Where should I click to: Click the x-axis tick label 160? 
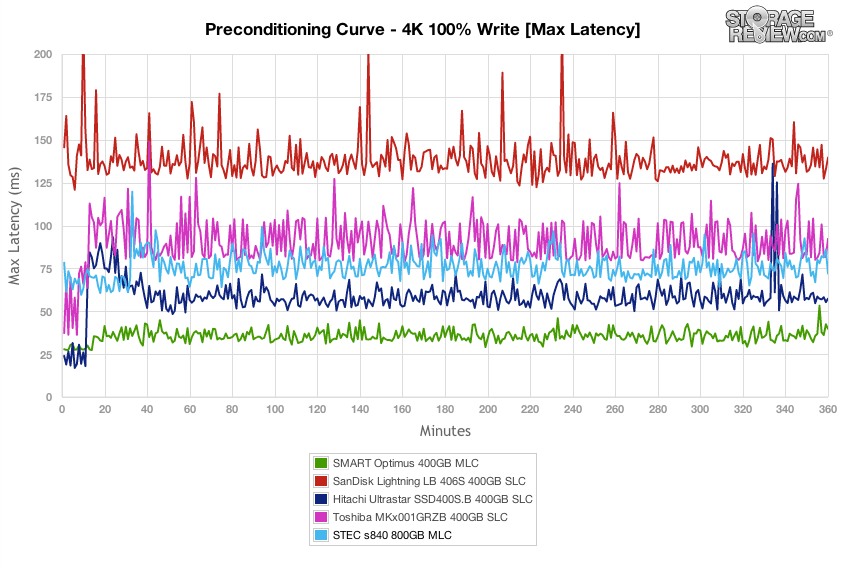402,409
